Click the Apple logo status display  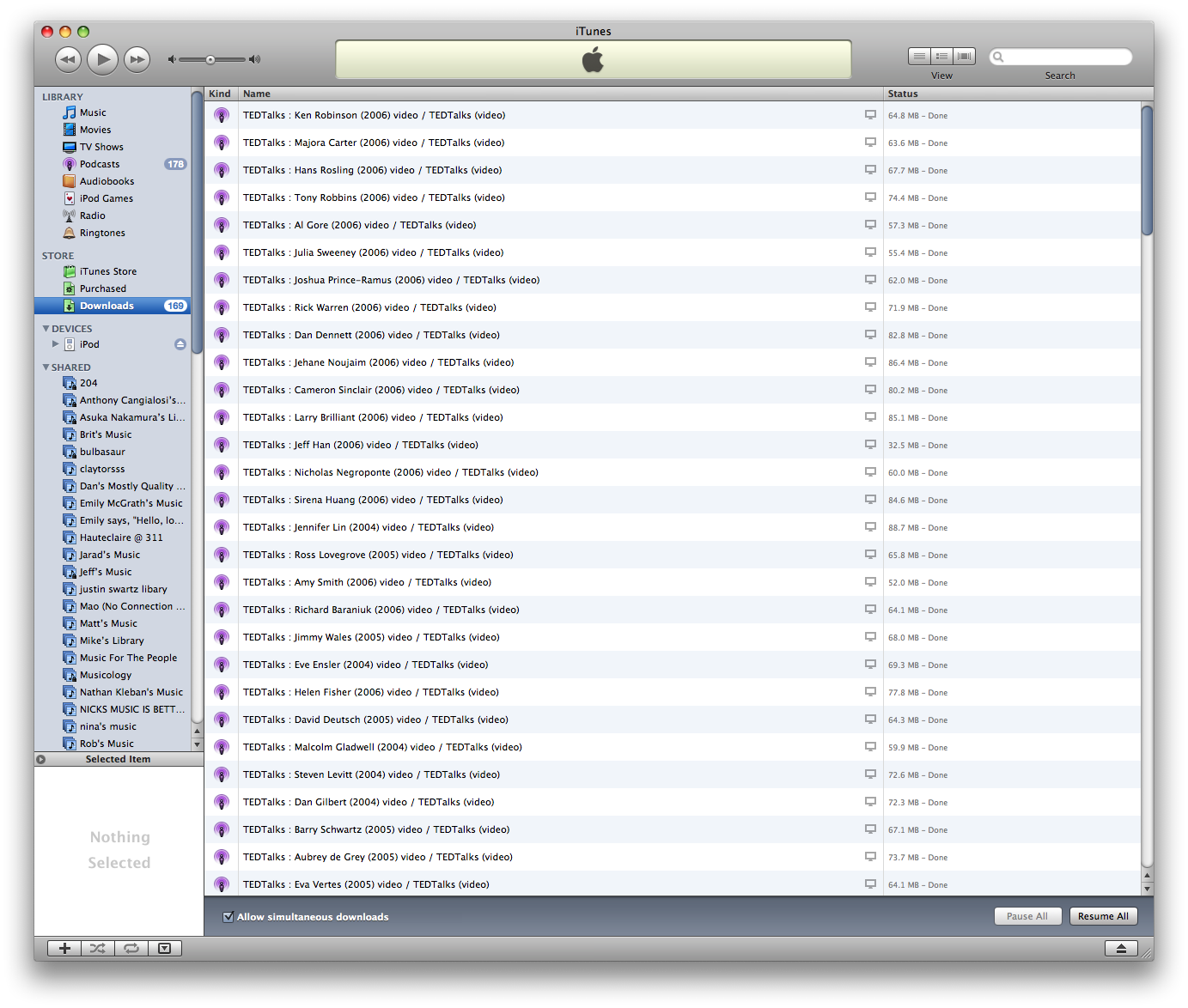point(593,59)
